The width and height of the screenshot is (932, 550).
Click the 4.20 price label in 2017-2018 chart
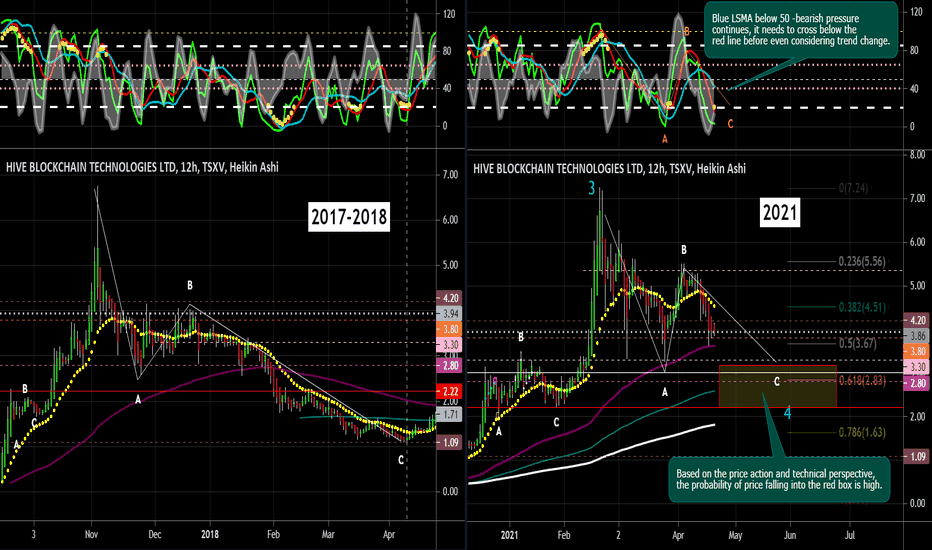(x=449, y=298)
